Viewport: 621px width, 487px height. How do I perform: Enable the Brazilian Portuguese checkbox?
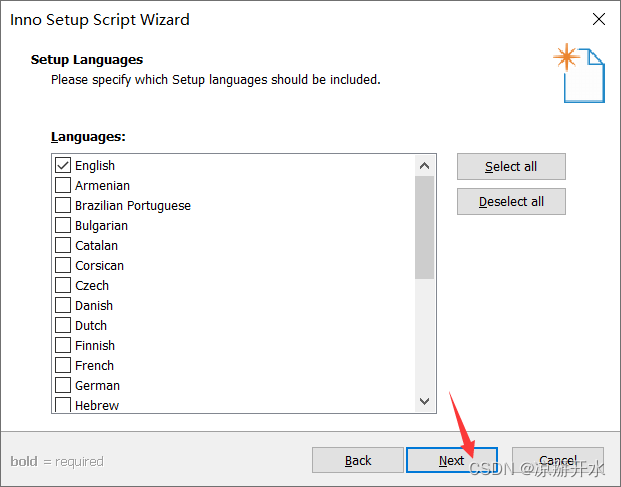[x=63, y=205]
